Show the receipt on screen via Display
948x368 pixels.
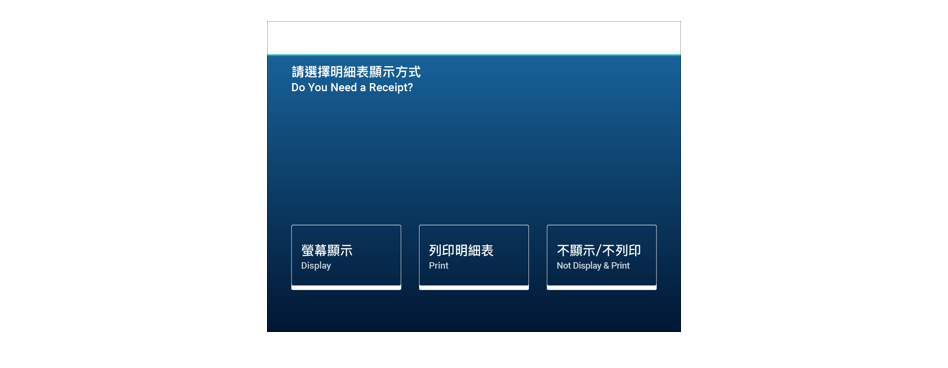[x=346, y=257]
